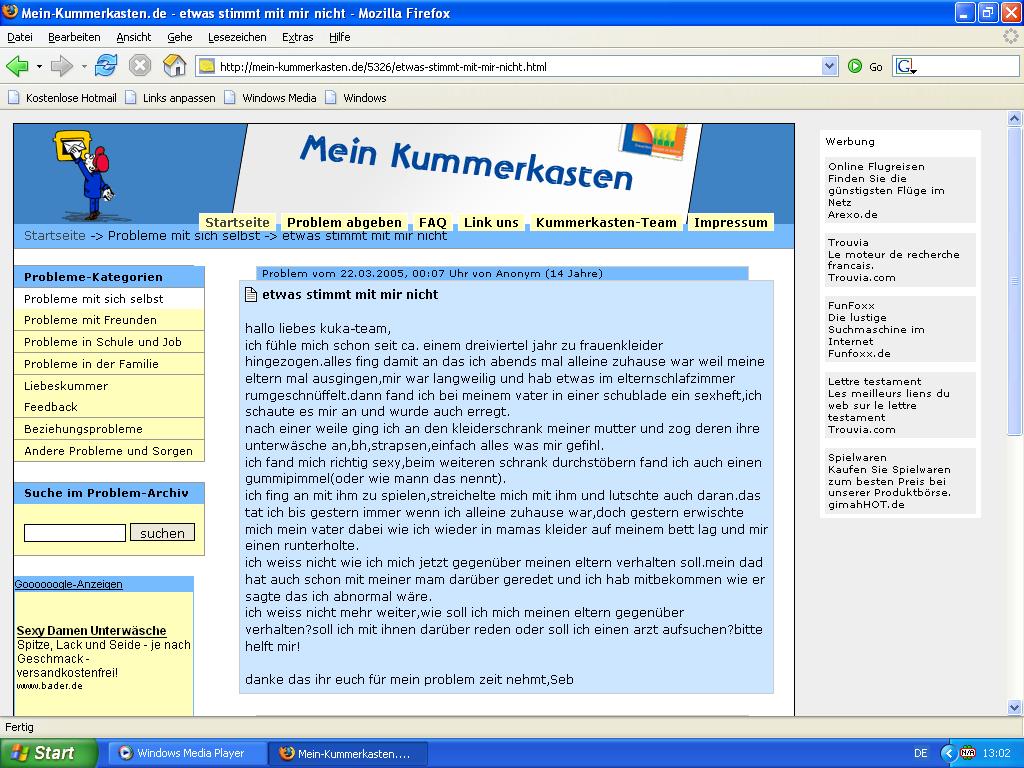Go to the browser Home page icon
The image size is (1024, 768).
(x=175, y=67)
